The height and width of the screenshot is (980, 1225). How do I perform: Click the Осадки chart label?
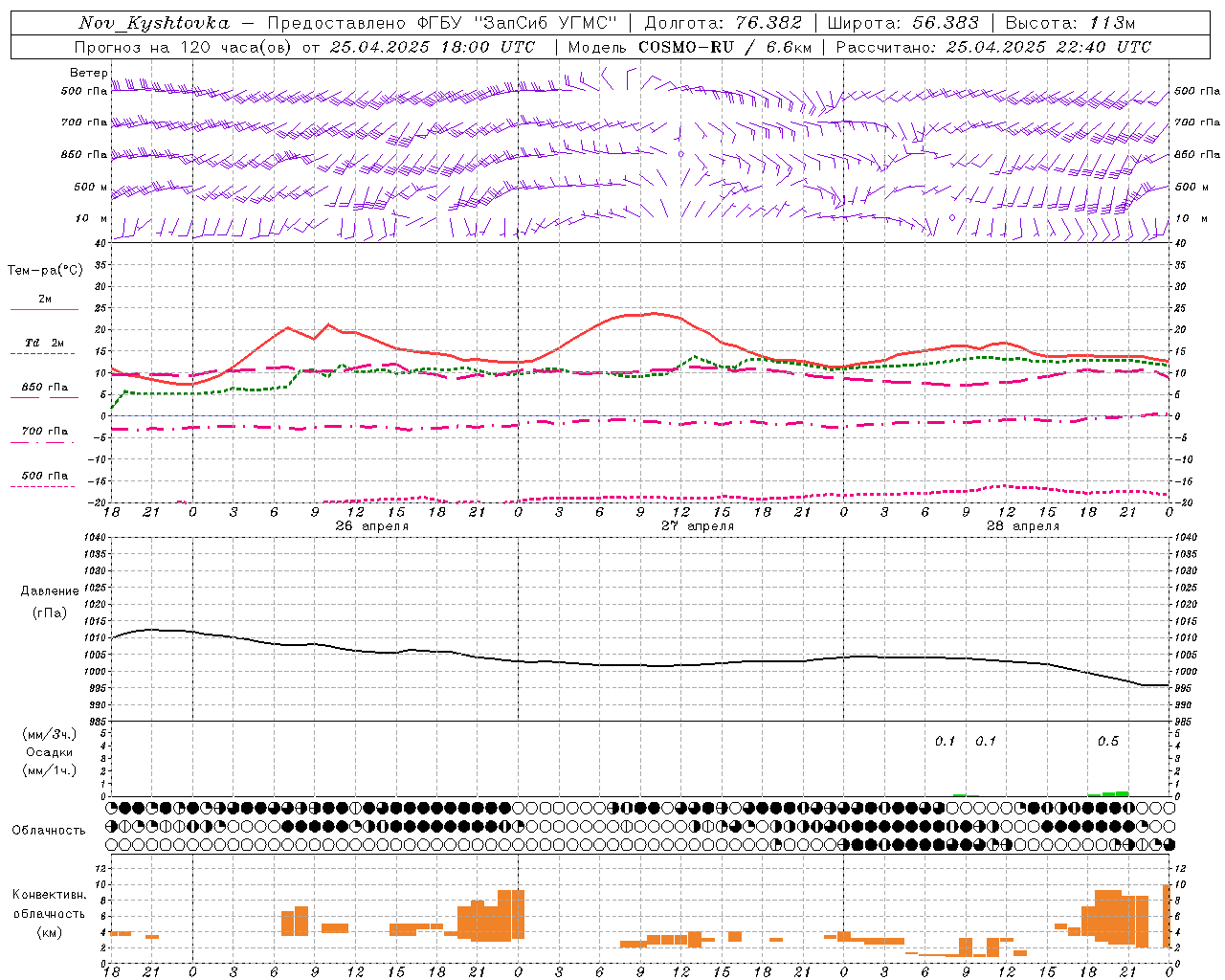coord(50,752)
